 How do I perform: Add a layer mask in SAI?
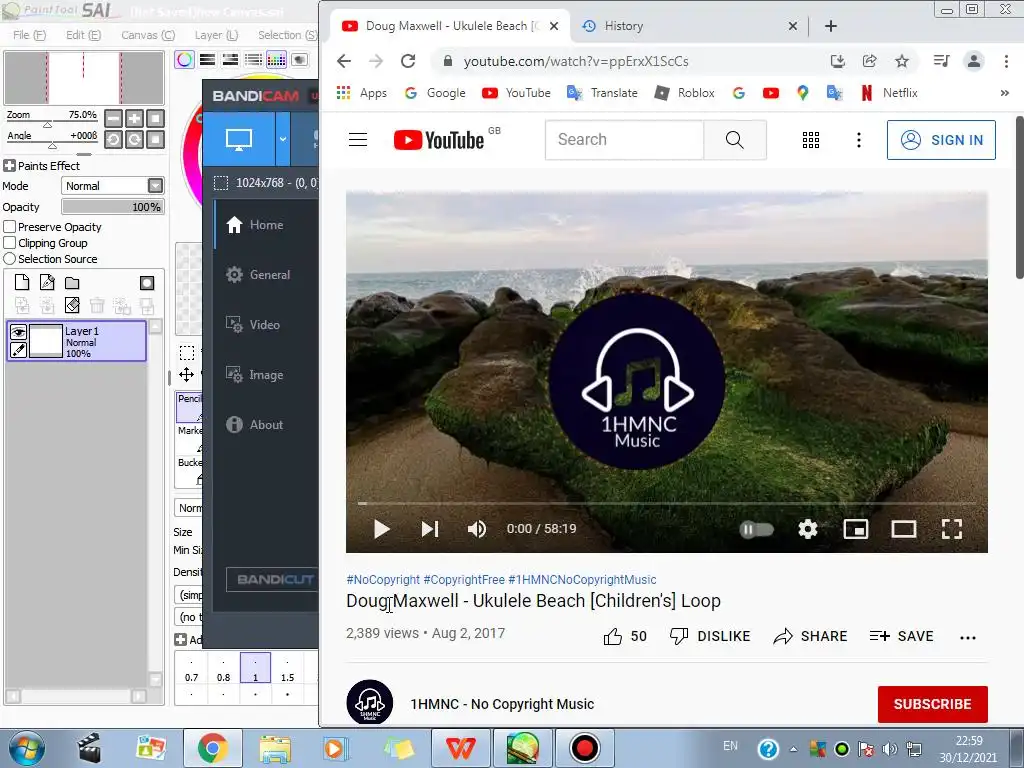147,283
